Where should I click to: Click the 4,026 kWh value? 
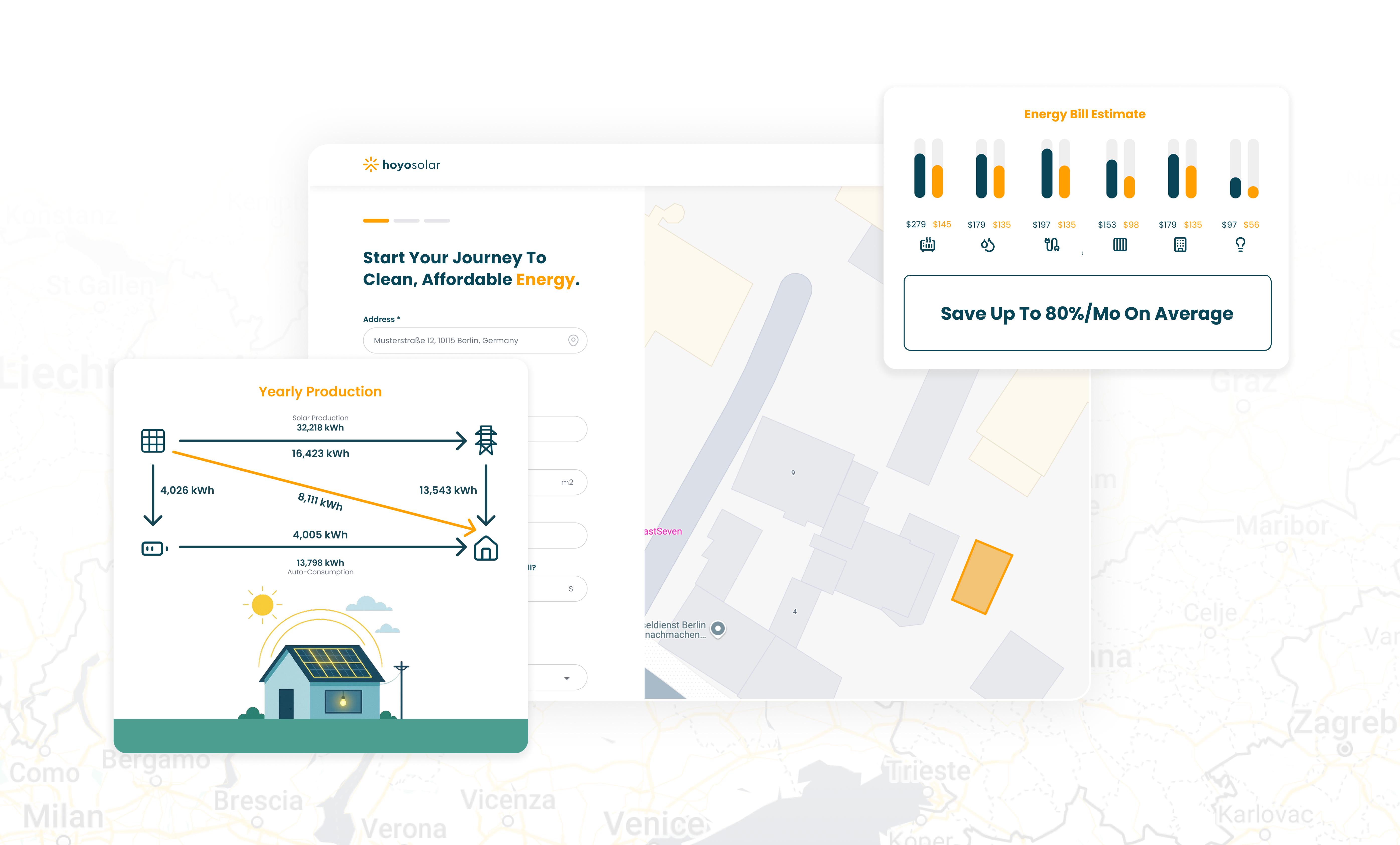[187, 490]
